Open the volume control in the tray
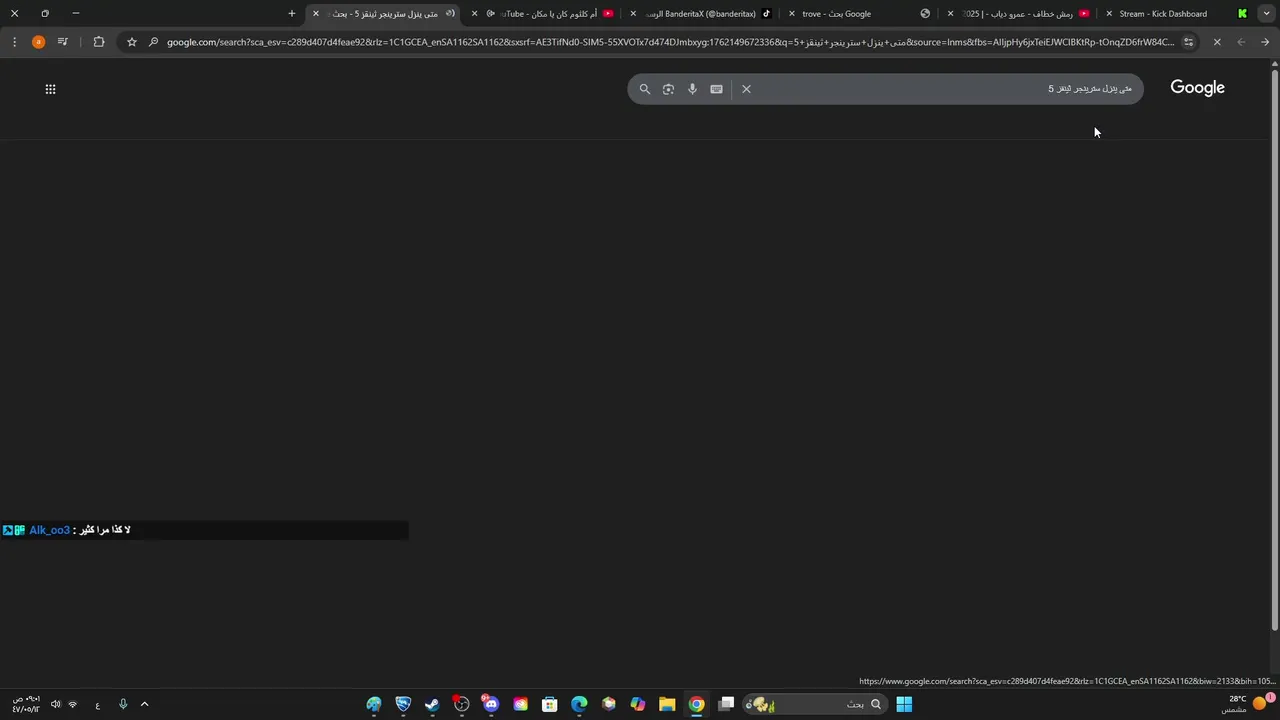The width and height of the screenshot is (1280, 720). click(x=55, y=704)
